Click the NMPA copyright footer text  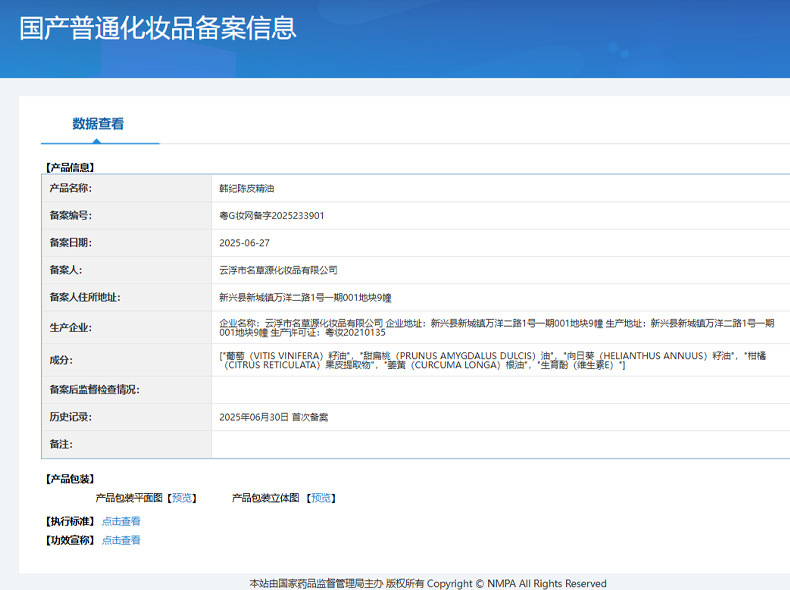(x=427, y=583)
